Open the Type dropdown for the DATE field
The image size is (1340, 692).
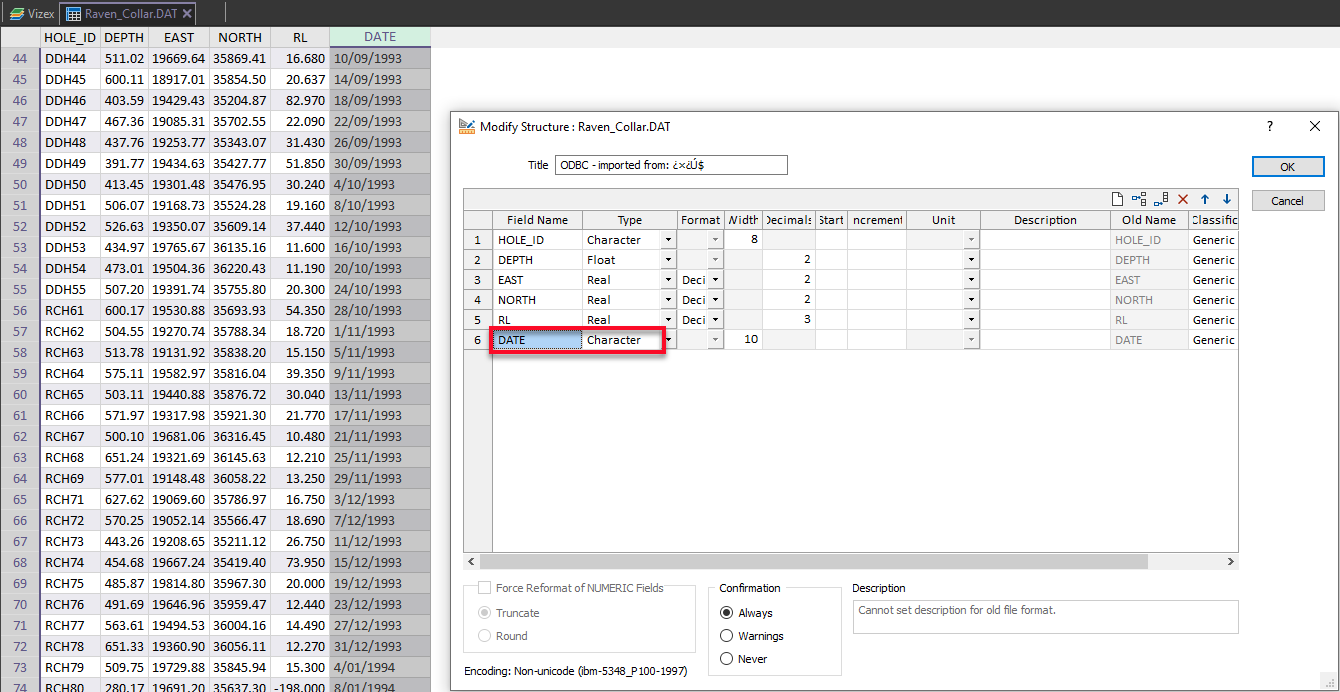[667, 339]
